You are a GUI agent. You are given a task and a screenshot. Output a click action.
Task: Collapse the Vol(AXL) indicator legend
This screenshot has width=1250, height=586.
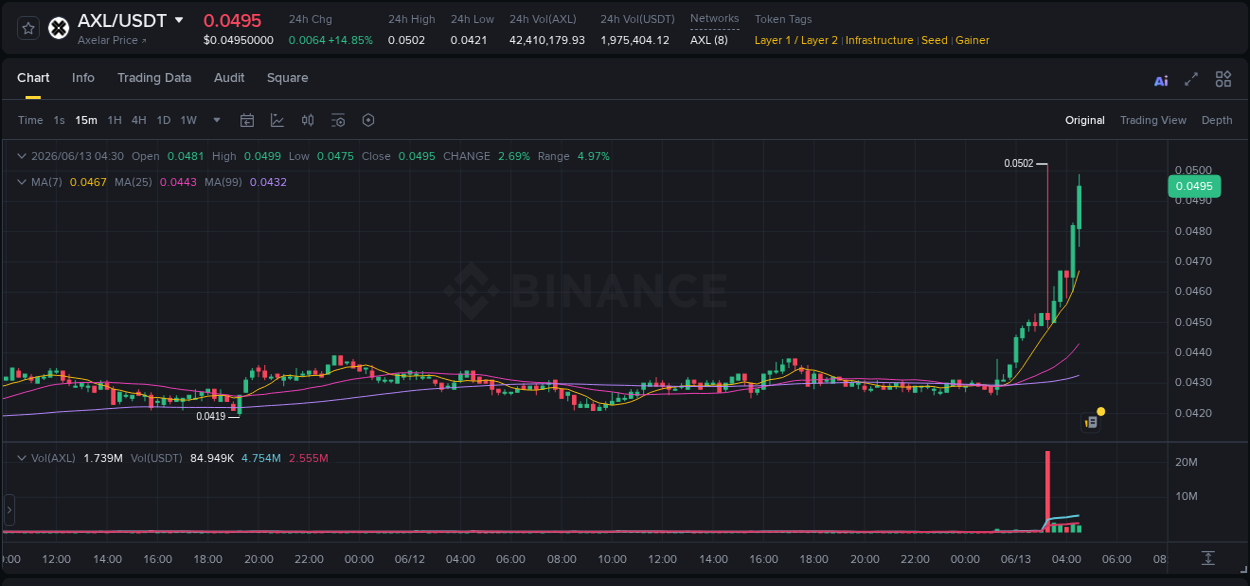(22, 458)
